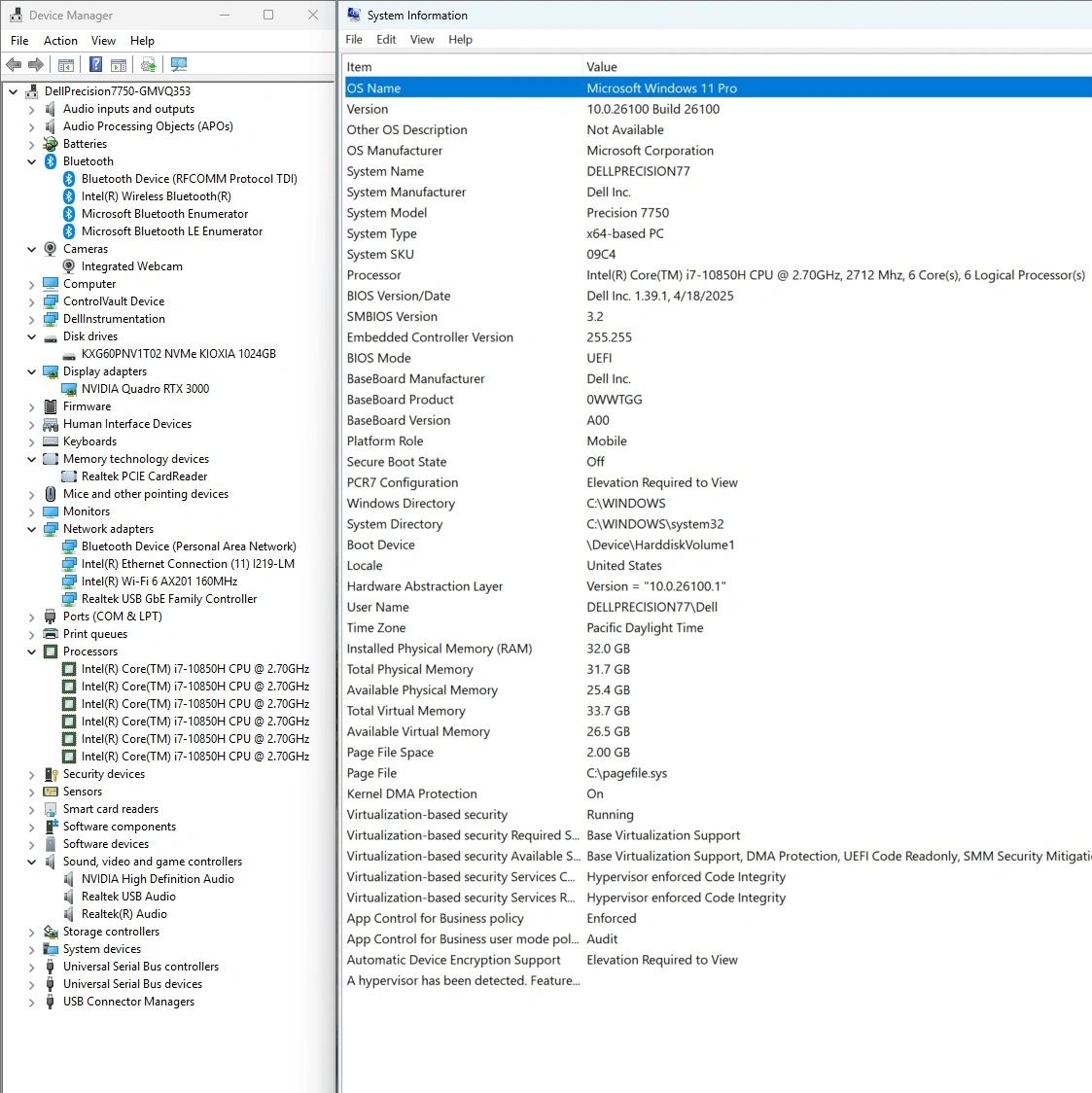Click the Monitors category icon
Viewport: 1092px width, 1093px height.
click(51, 511)
